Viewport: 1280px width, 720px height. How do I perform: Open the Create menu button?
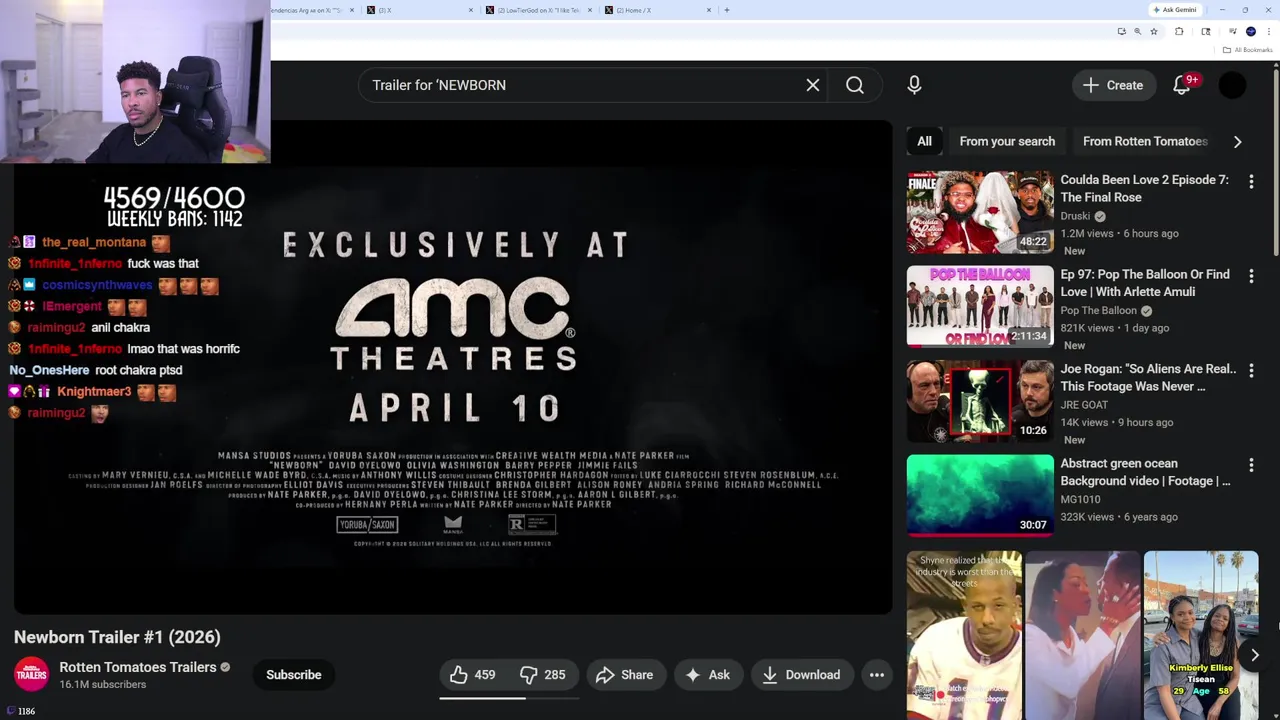(x=1112, y=85)
